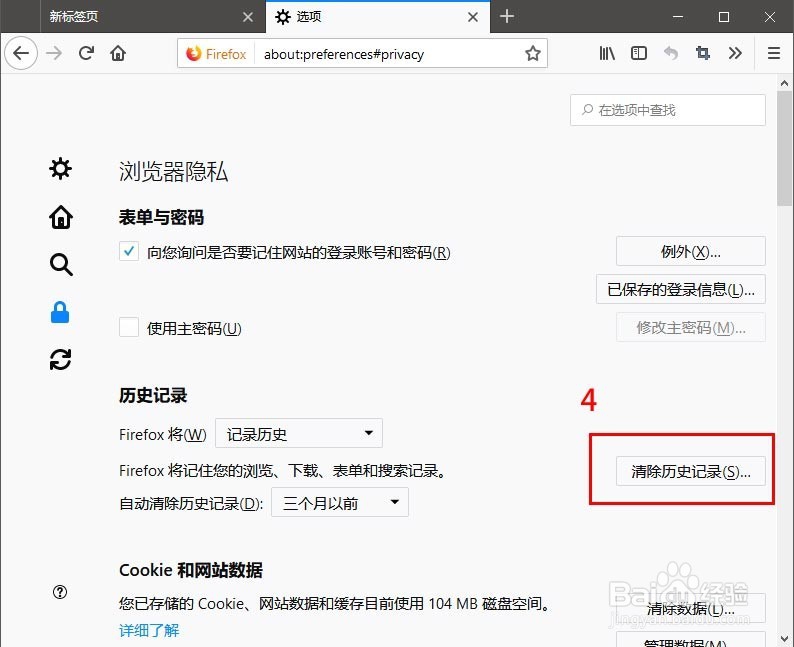This screenshot has width=794, height=647.
Task: Open the Firefox hamburger menu
Action: pyautogui.click(x=773, y=53)
